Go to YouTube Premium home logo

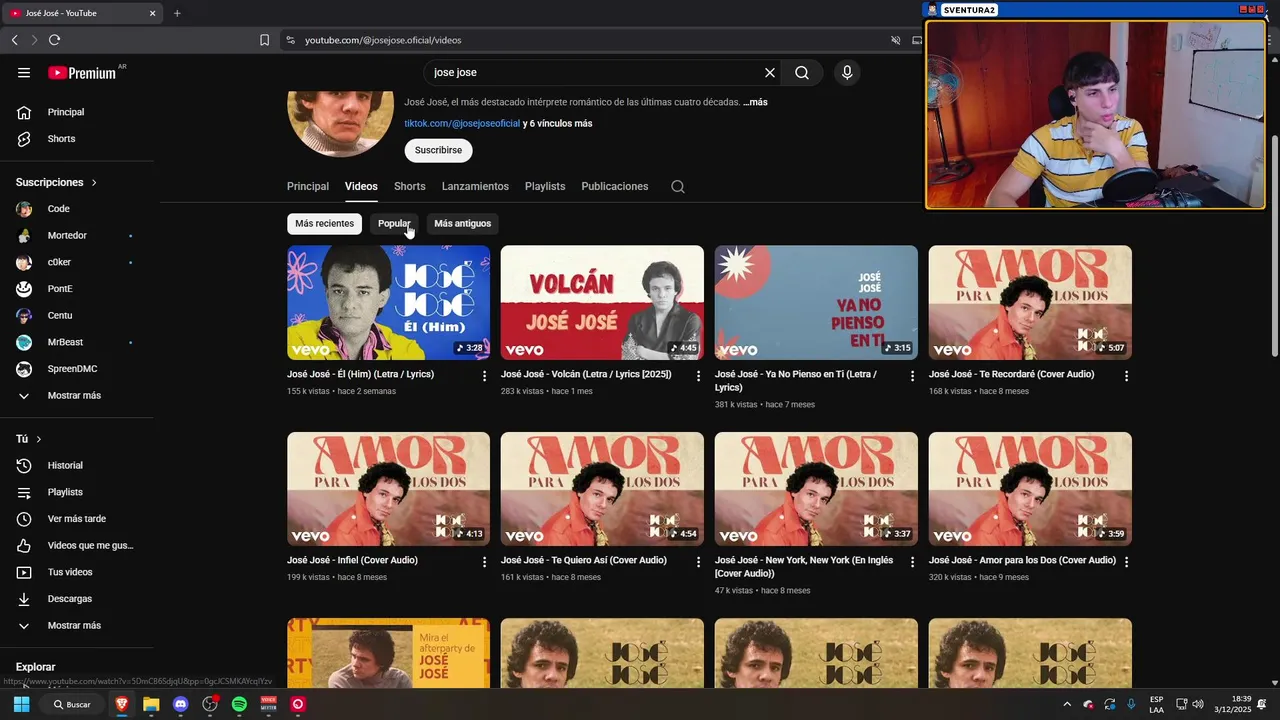coord(82,73)
